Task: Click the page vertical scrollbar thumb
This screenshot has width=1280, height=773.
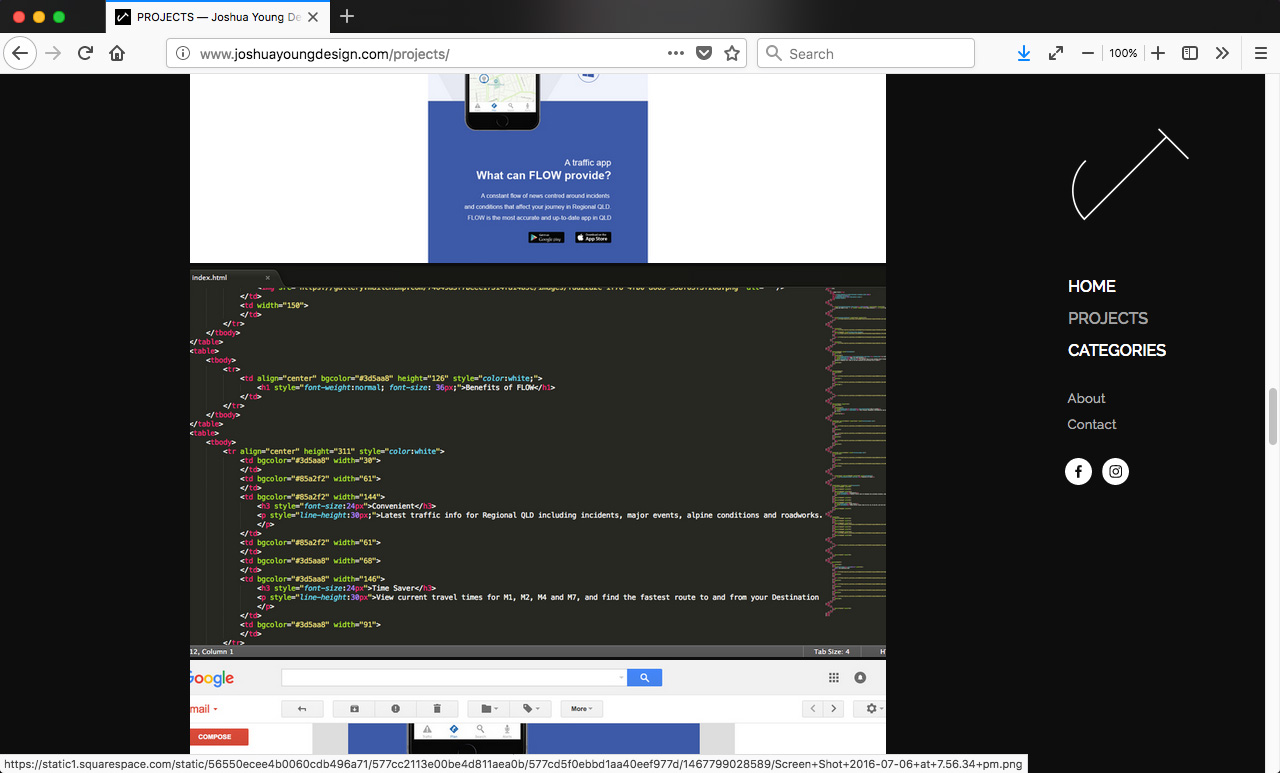Action: point(1273,416)
